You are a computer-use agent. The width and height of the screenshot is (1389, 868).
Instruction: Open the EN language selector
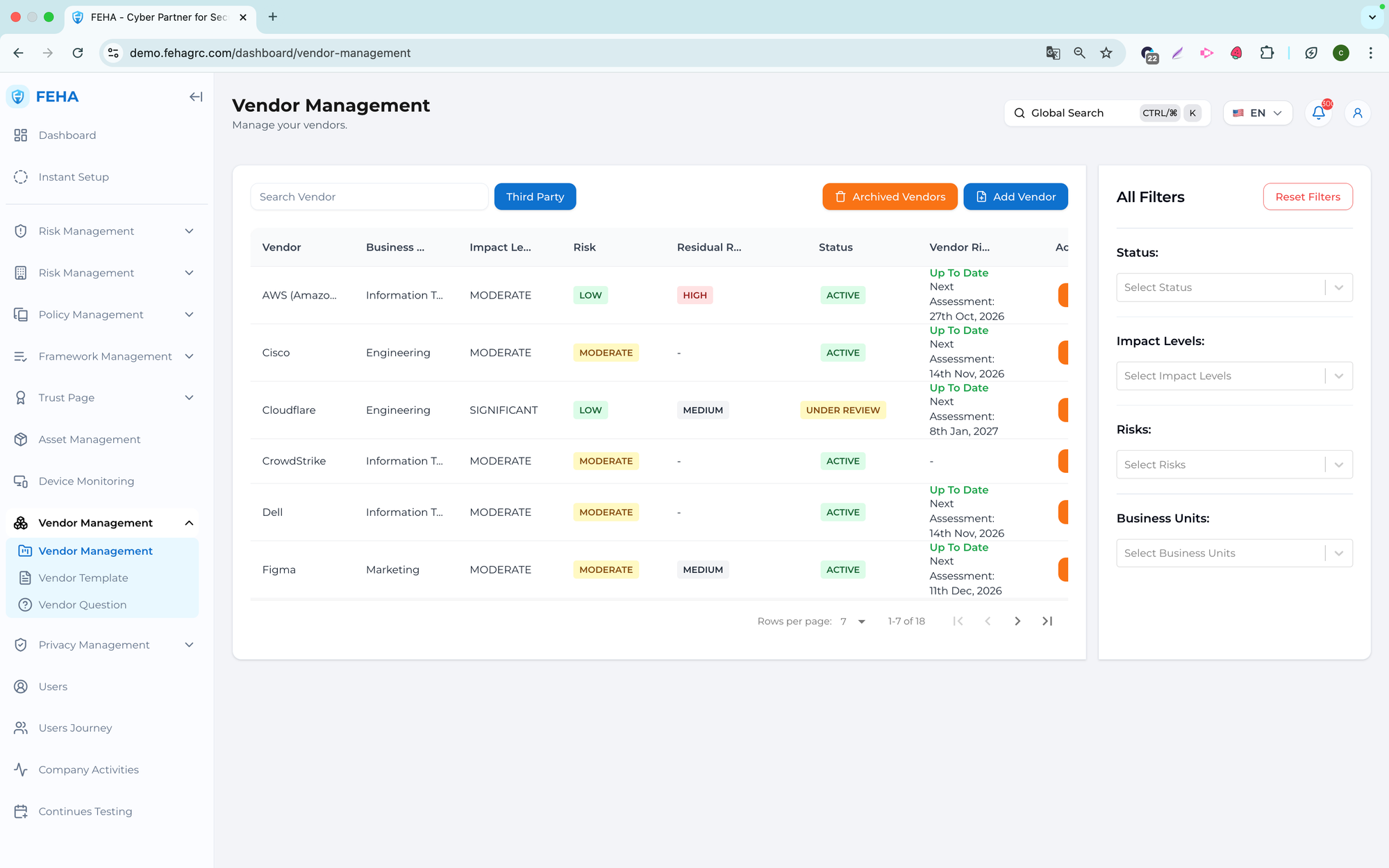(1257, 113)
